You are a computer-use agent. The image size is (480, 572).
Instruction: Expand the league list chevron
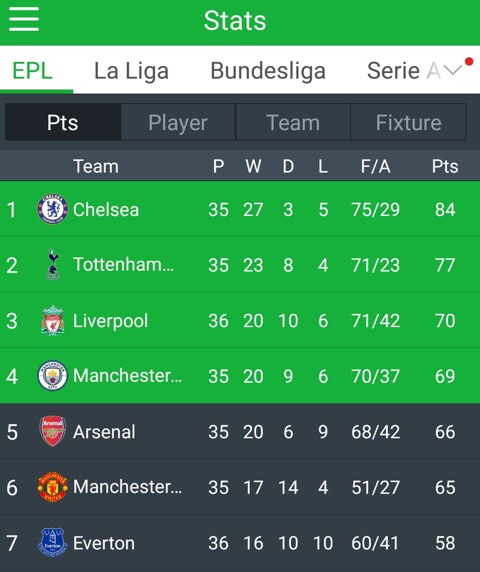453,70
